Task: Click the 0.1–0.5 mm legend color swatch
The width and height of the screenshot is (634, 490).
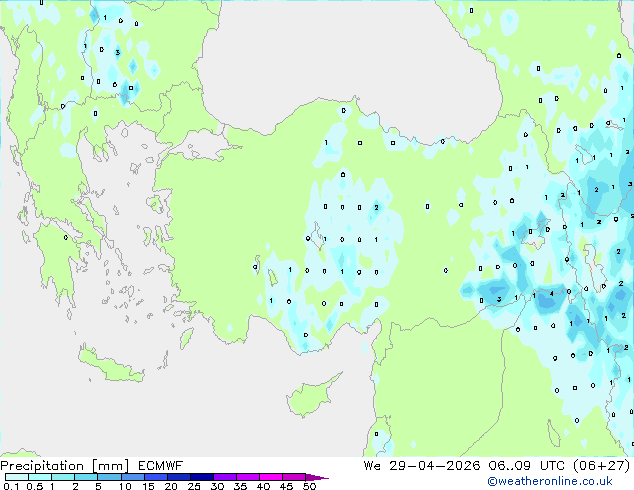Action: 17,477
